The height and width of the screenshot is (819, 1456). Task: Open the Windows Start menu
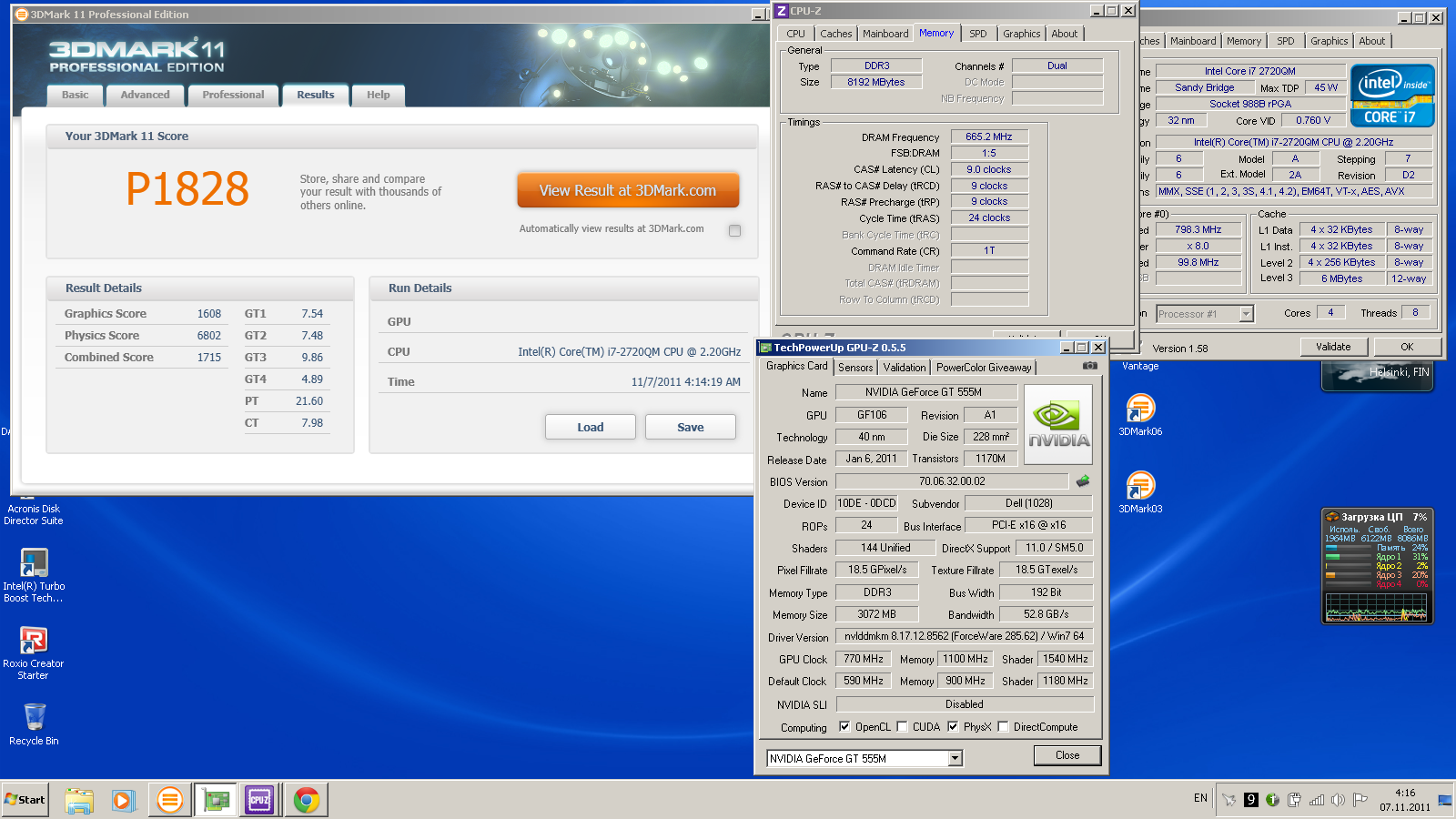coord(25,800)
